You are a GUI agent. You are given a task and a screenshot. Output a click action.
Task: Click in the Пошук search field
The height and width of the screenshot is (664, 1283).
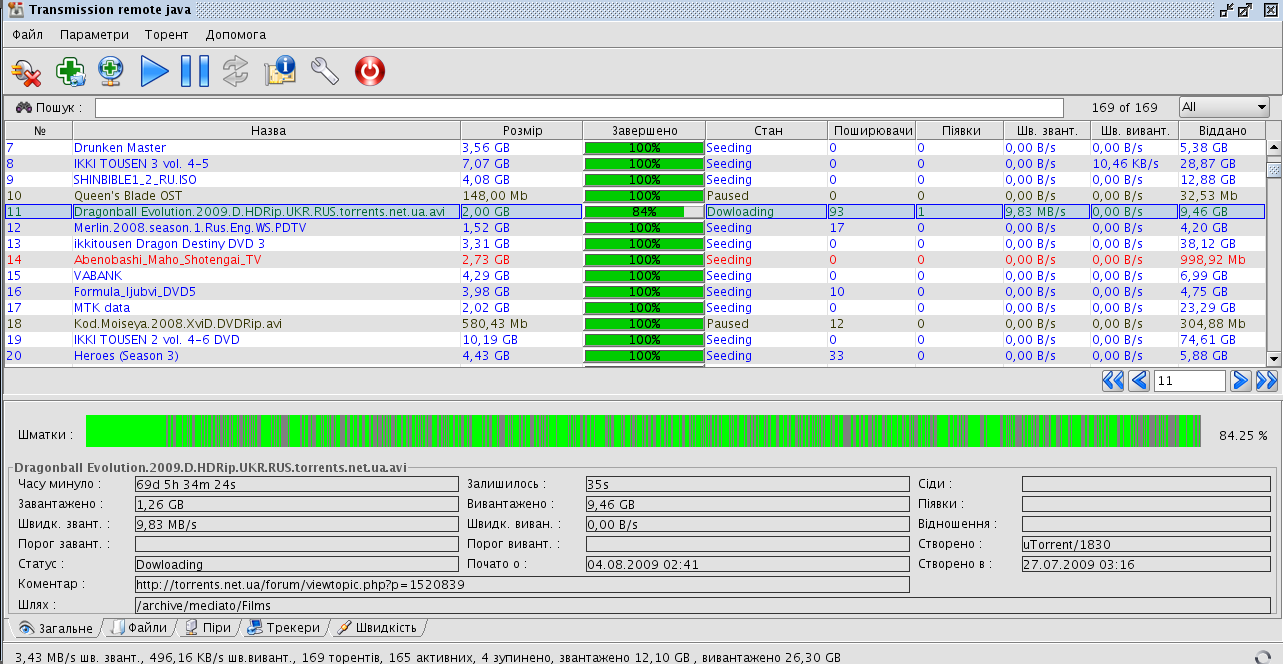(x=579, y=108)
